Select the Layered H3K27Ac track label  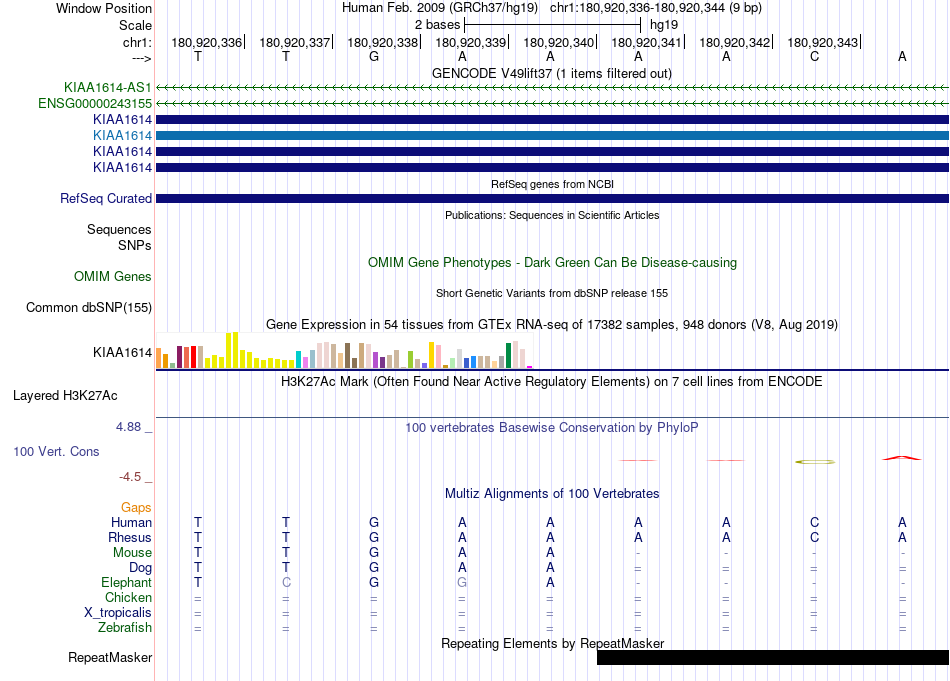65,396
